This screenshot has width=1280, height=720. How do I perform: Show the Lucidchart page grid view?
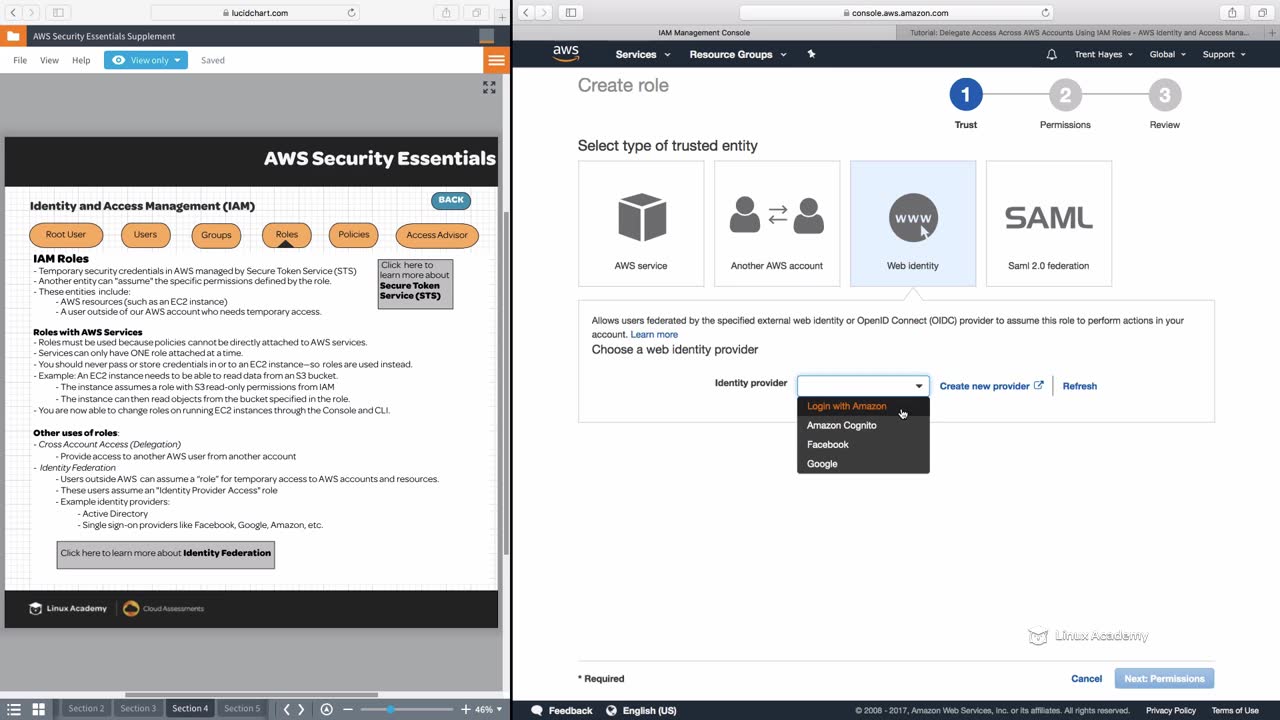(x=39, y=709)
